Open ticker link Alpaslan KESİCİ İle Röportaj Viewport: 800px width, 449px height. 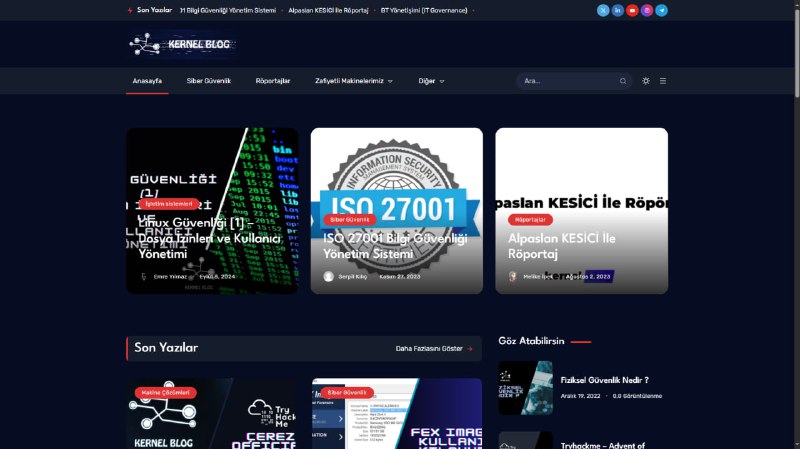point(328,10)
